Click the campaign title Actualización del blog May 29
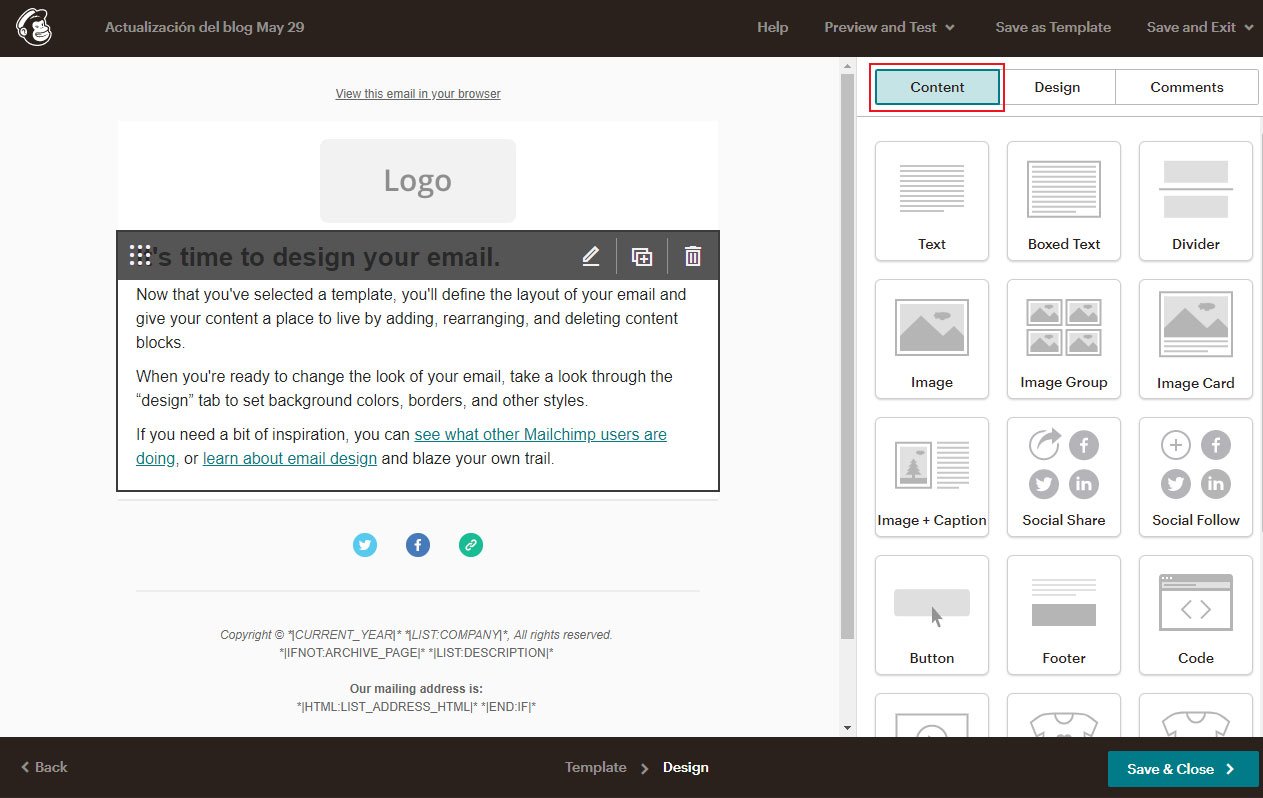This screenshot has height=798, width=1263. click(205, 28)
